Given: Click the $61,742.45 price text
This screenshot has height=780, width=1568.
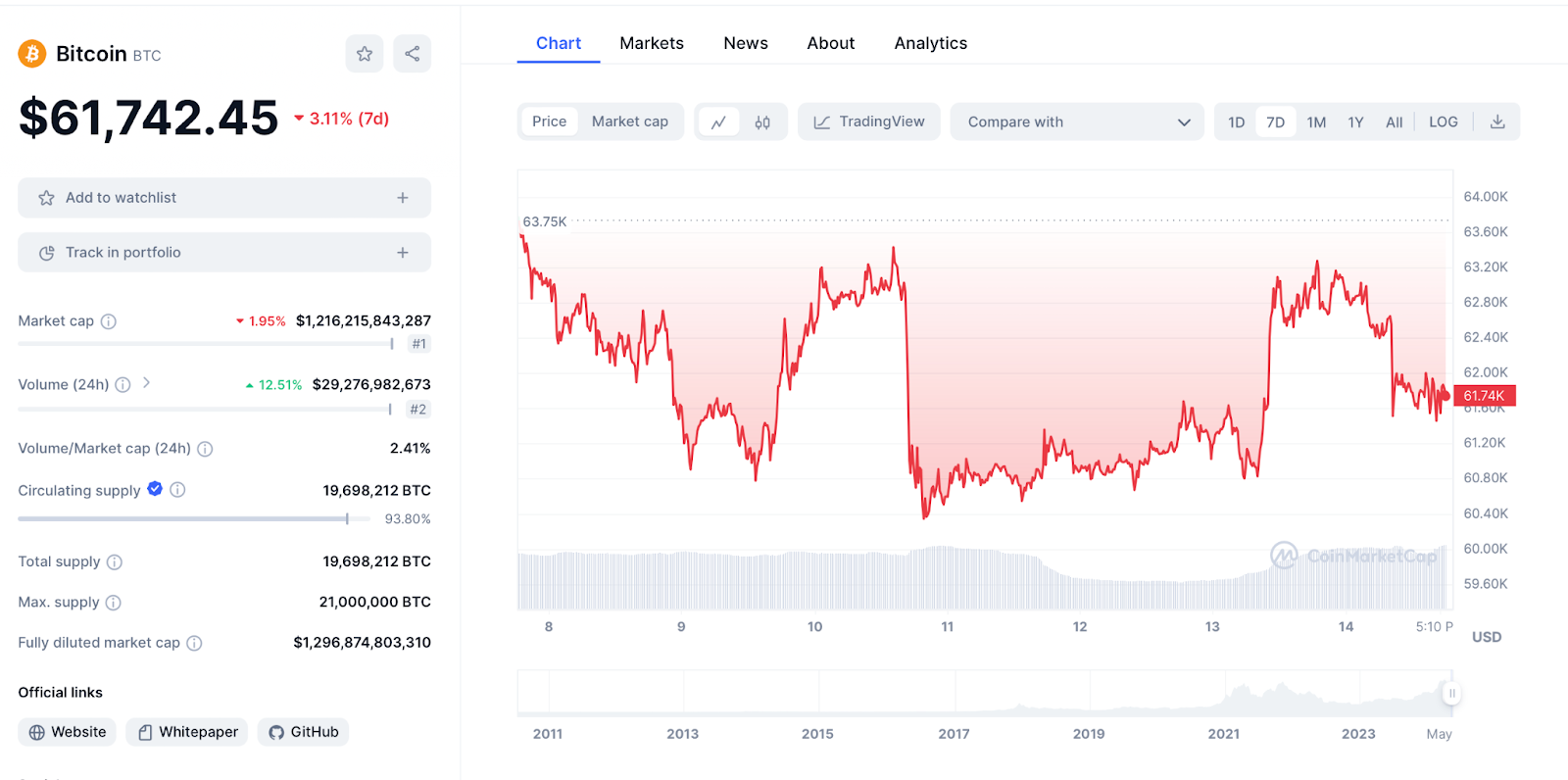Looking at the screenshot, I should click(x=149, y=118).
